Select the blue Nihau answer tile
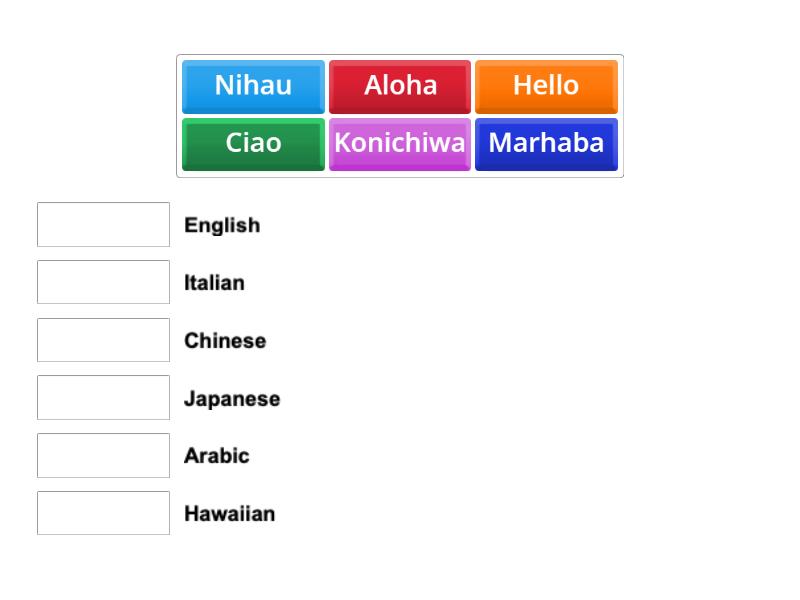Viewport: 800px width, 600px height. (x=252, y=86)
